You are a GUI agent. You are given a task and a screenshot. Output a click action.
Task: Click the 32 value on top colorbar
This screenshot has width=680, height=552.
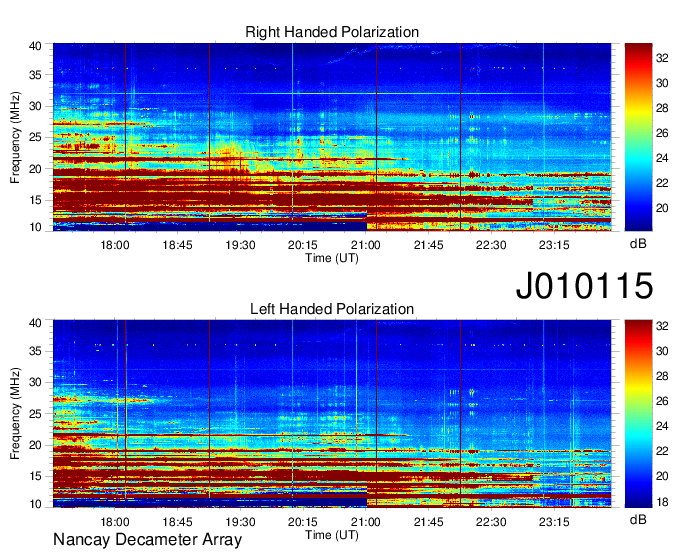coord(662,58)
